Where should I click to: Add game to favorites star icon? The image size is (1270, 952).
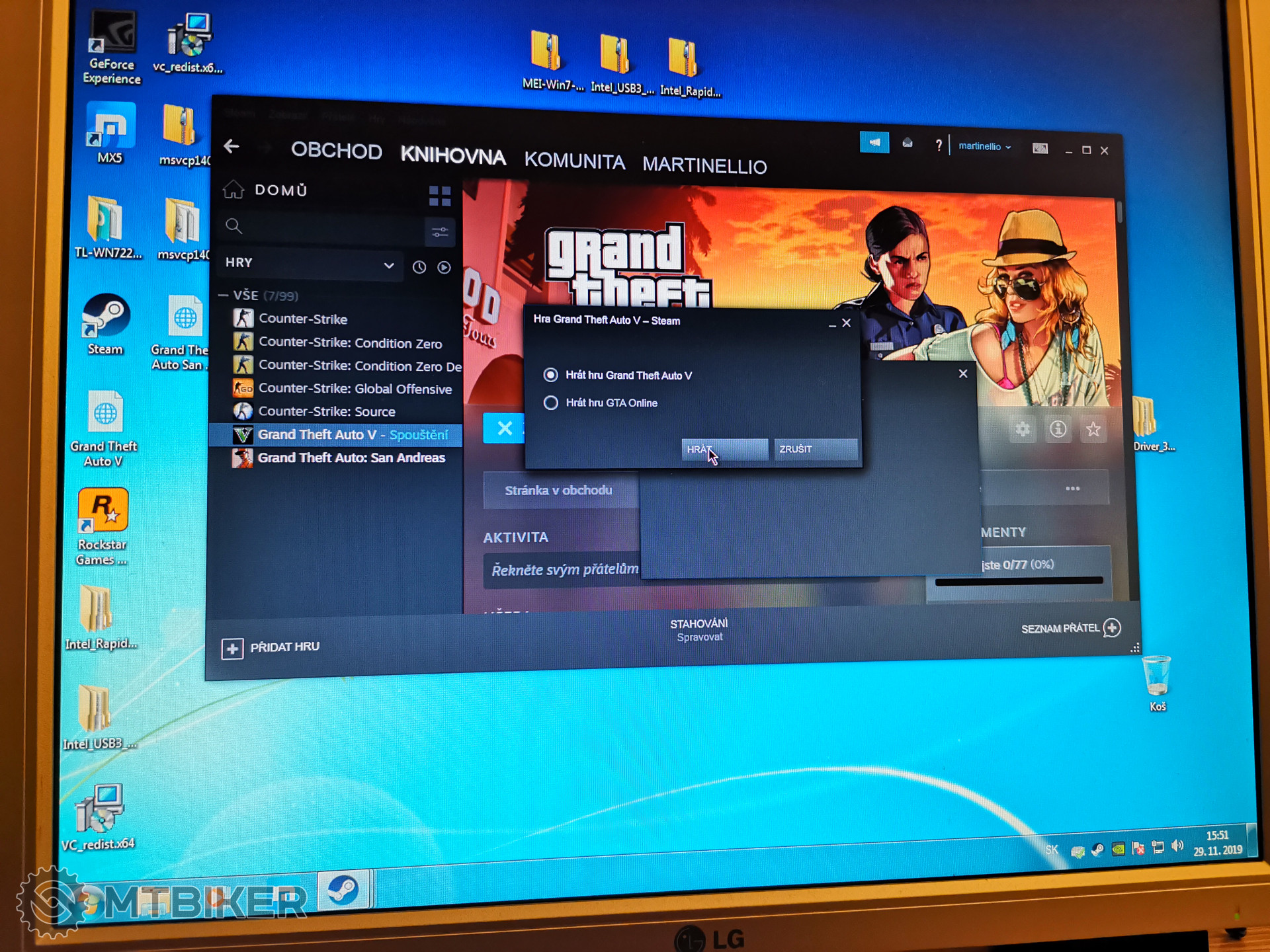coord(1093,430)
